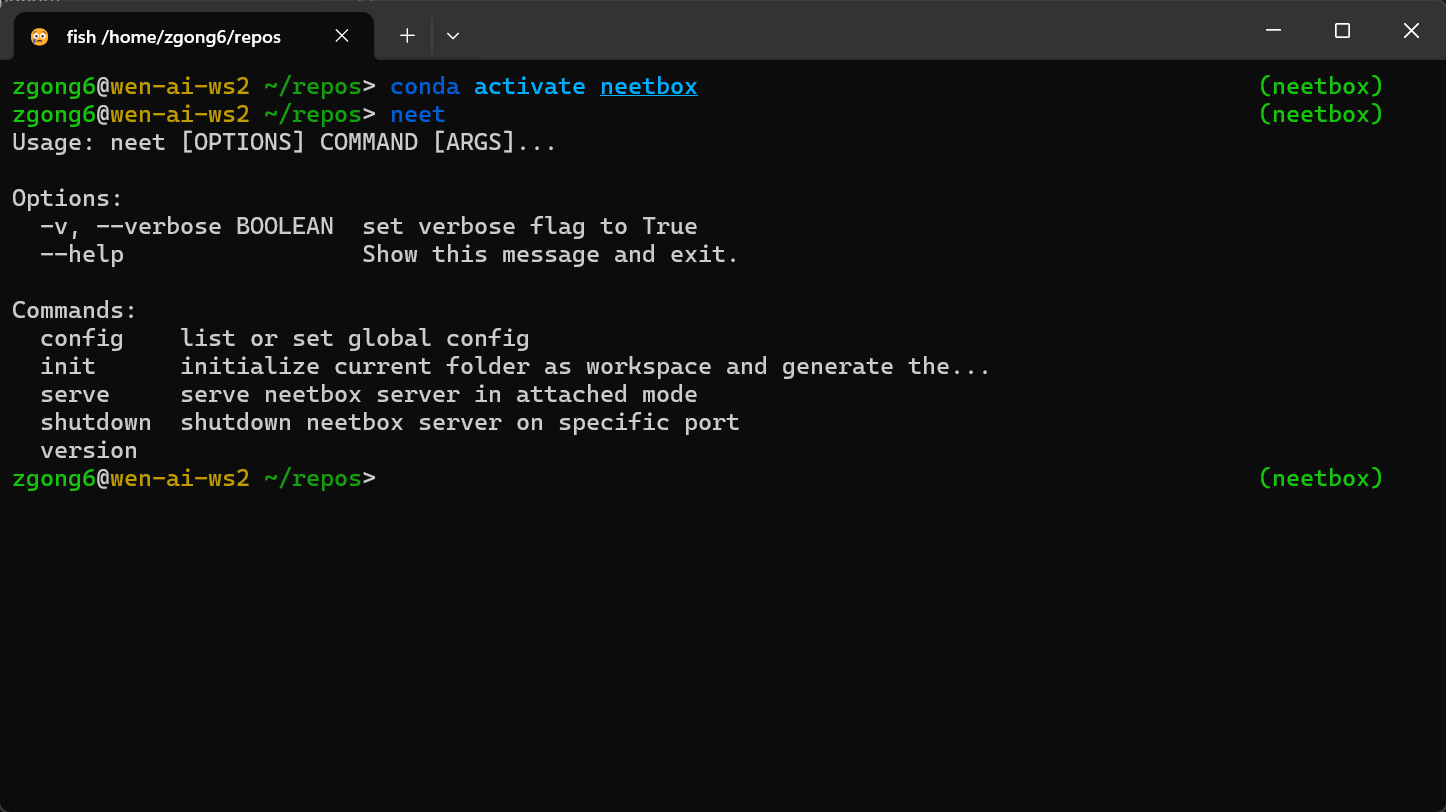The image size is (1446, 812).
Task: Click the typed neet command text
Action: coord(418,115)
